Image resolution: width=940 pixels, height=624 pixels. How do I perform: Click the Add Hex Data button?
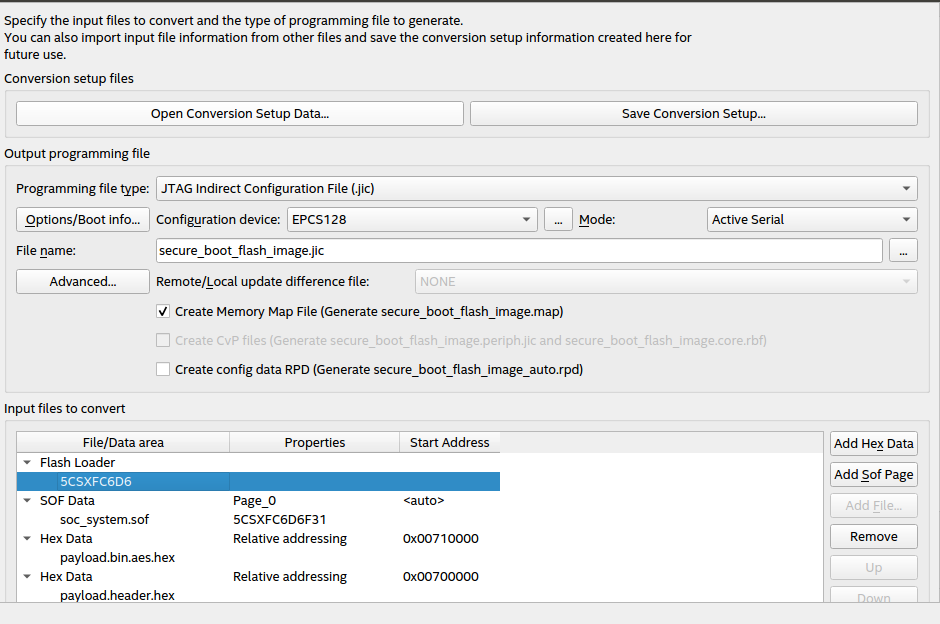873,444
